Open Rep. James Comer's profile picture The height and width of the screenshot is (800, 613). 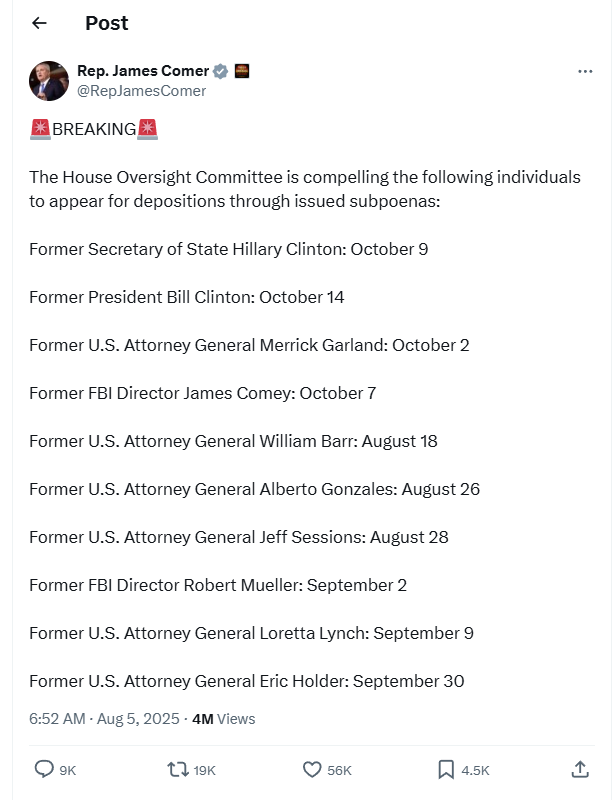[49, 81]
